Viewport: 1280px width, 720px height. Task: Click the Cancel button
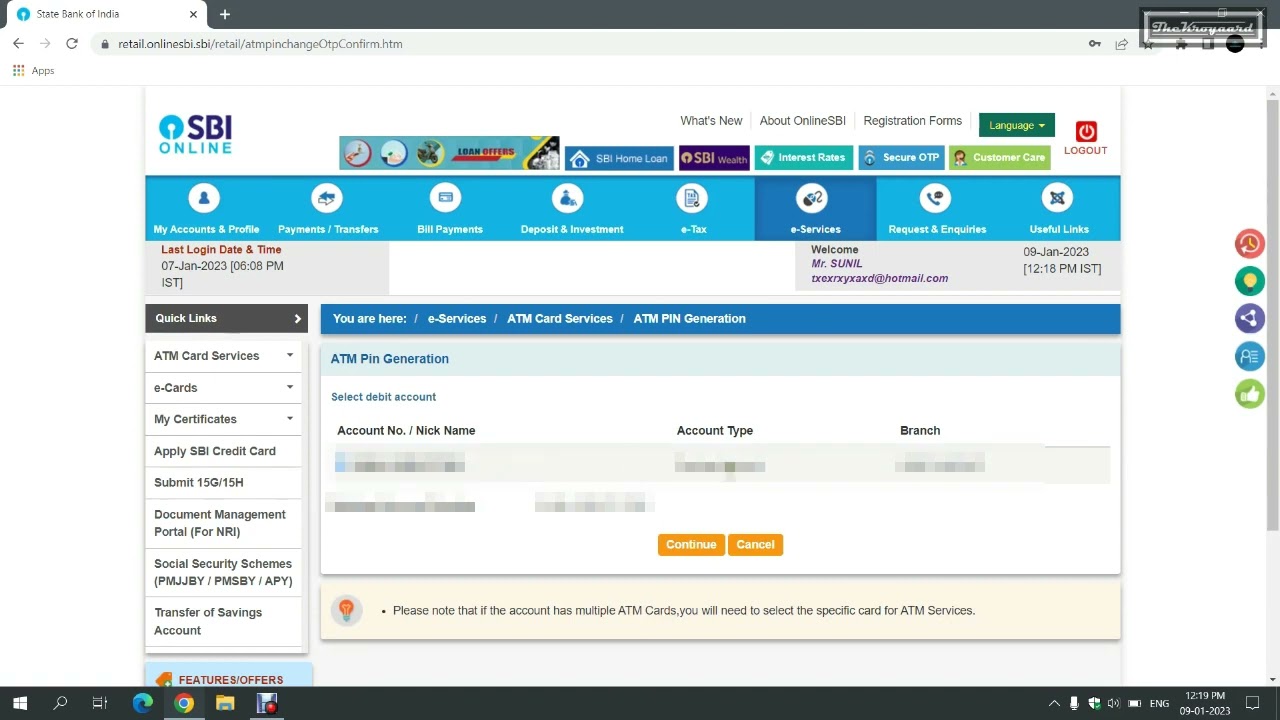pos(755,545)
